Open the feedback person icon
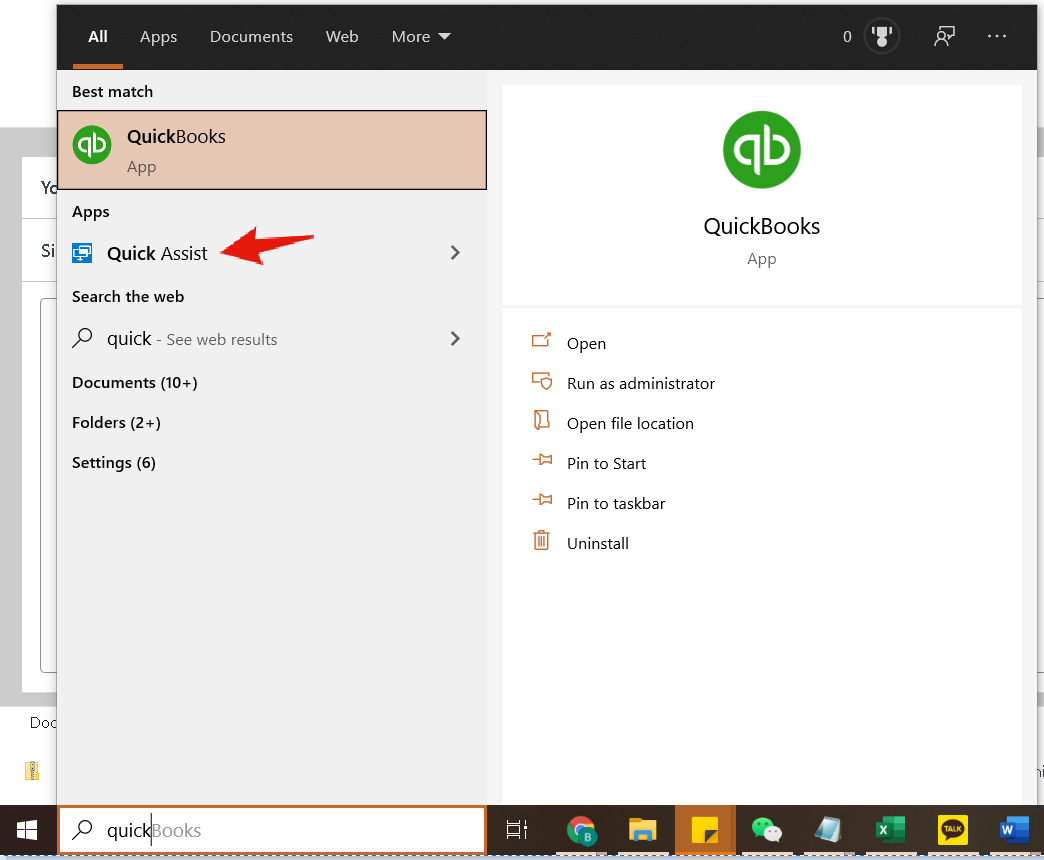Screen dimensions: 1044x860 [944, 36]
